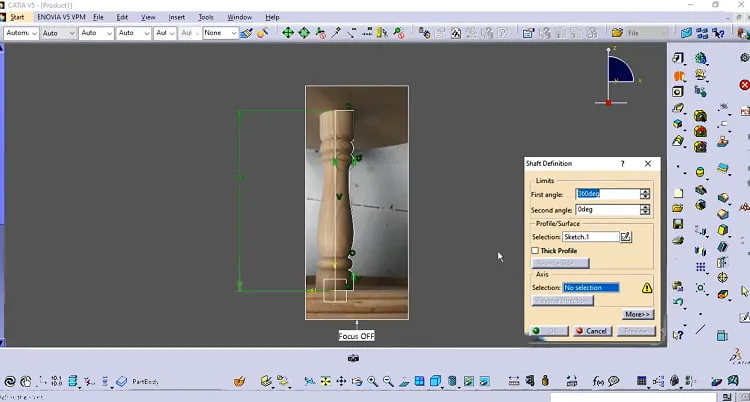Screen dimensions: 750x402
Task: Open the View menu
Action: pyautogui.click(x=148, y=17)
